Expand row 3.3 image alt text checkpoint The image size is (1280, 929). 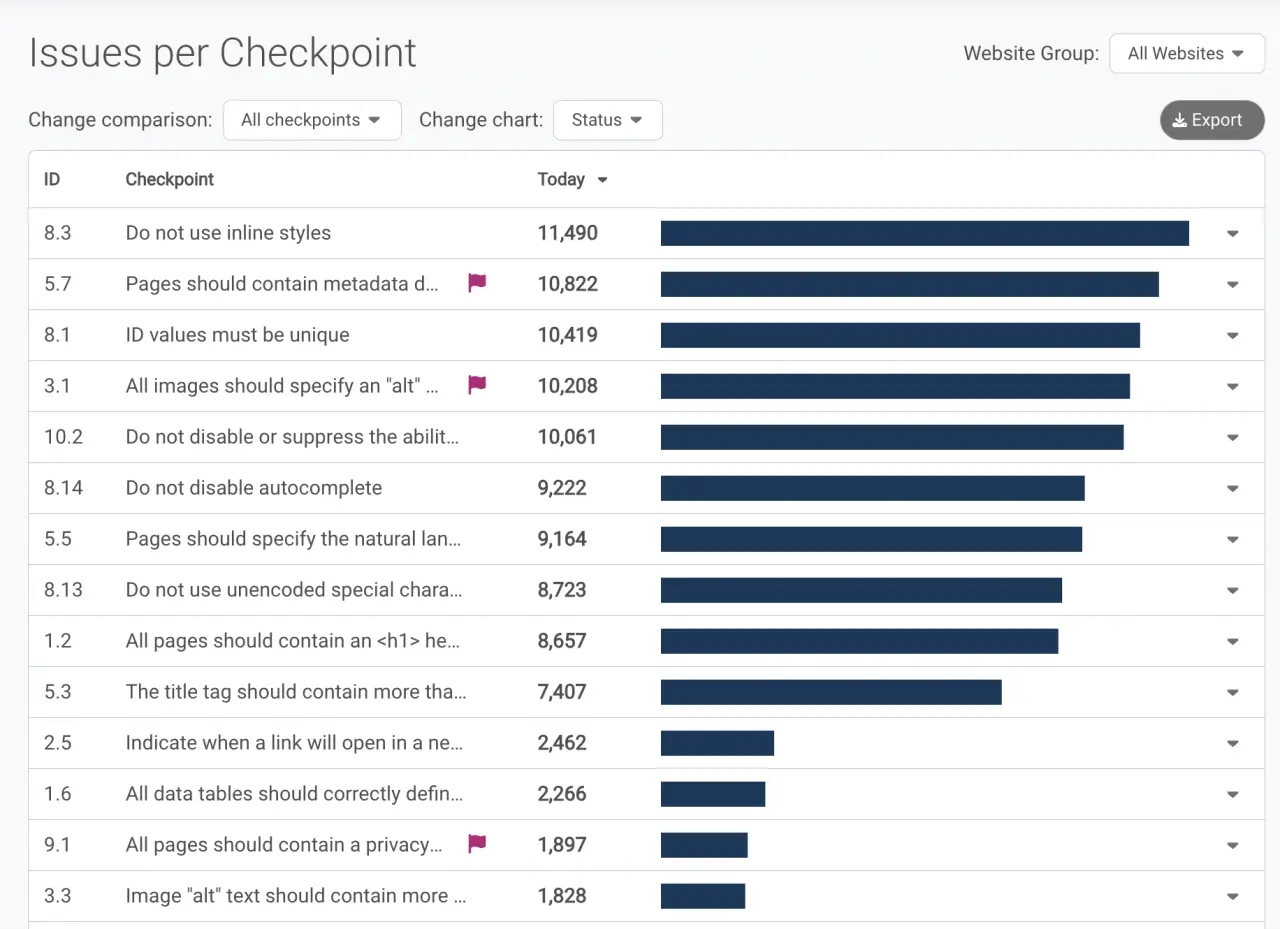(1232, 896)
